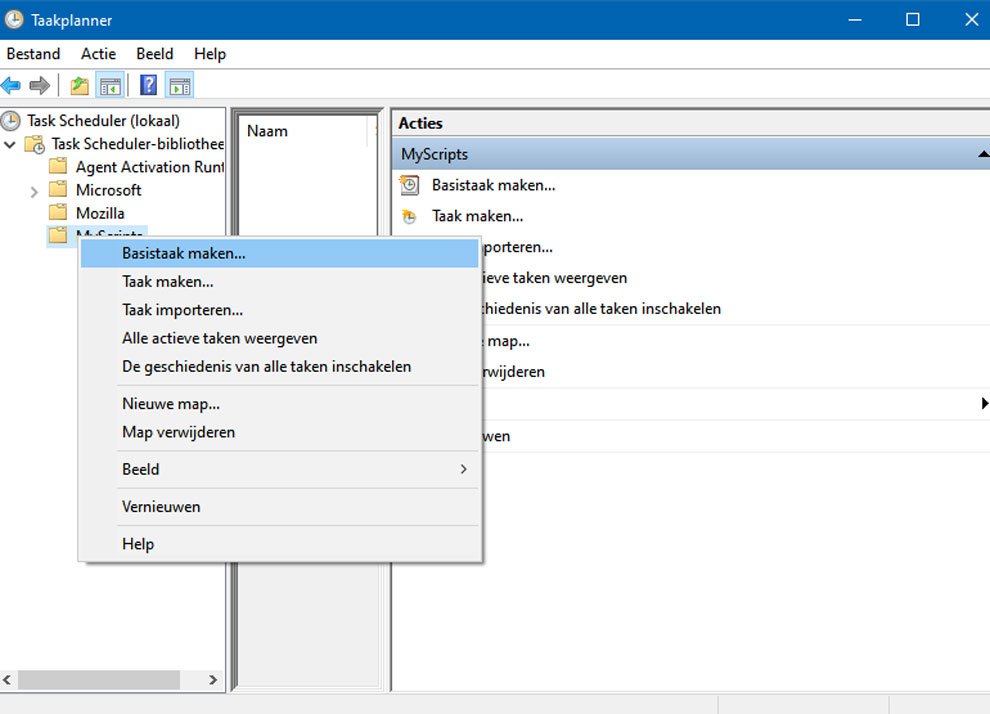Collapse the Task Scheduler-bibliotheek tree node

coord(9,145)
